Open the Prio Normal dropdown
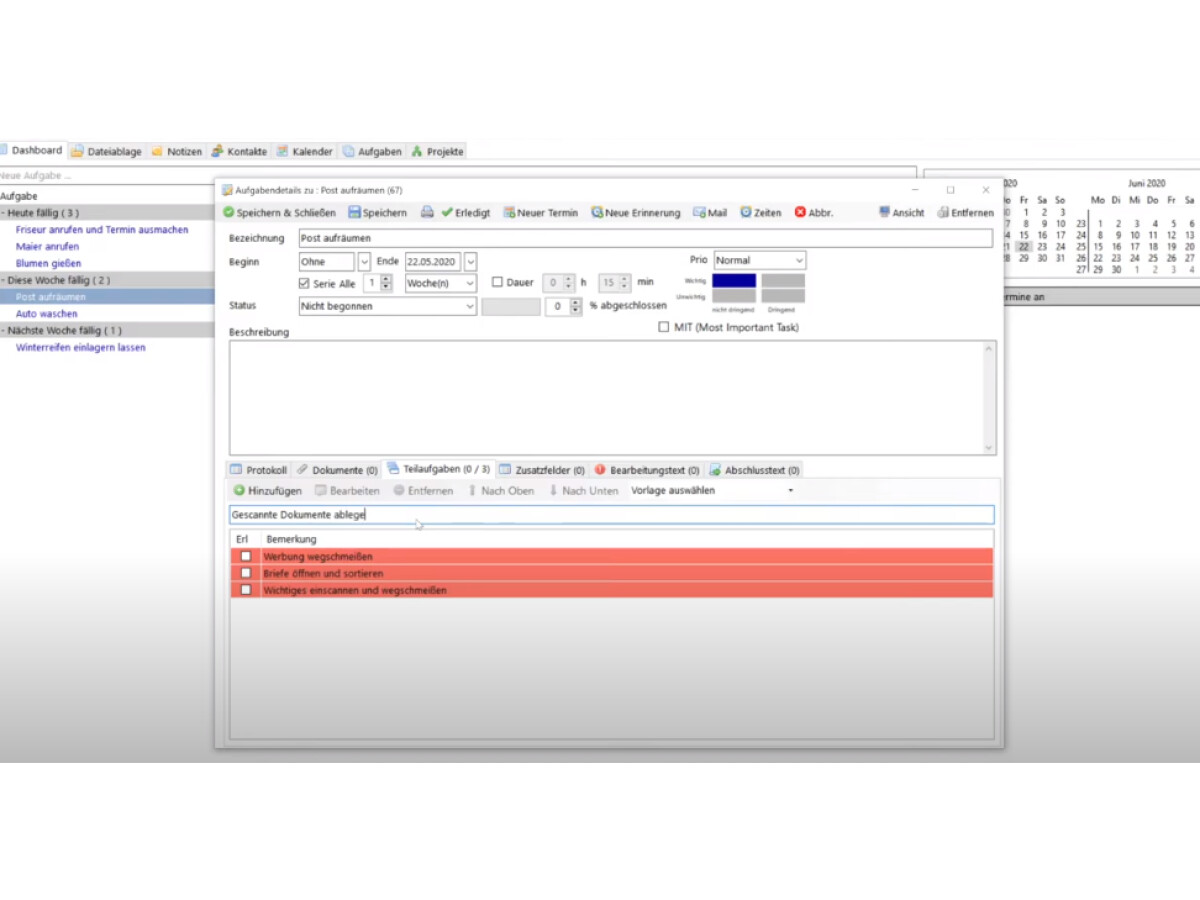The height and width of the screenshot is (900, 1200). pyautogui.click(x=759, y=261)
